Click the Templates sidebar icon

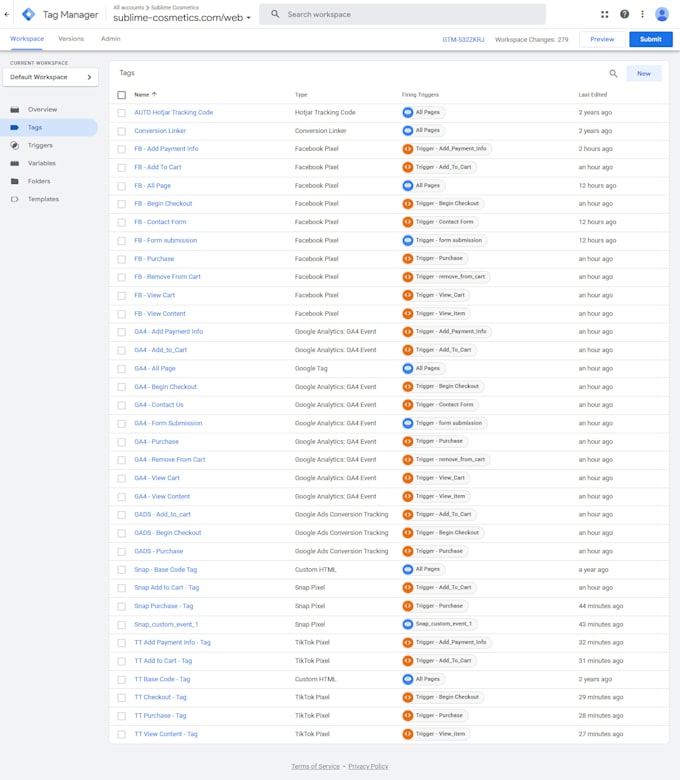[15, 199]
